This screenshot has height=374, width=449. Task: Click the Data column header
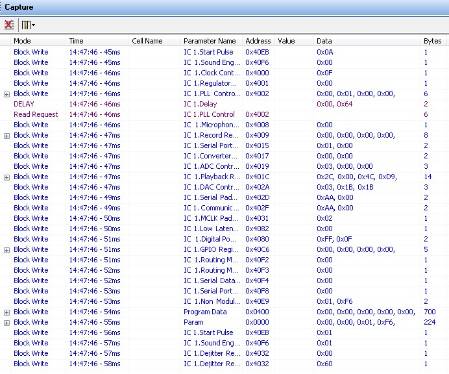coord(324,41)
